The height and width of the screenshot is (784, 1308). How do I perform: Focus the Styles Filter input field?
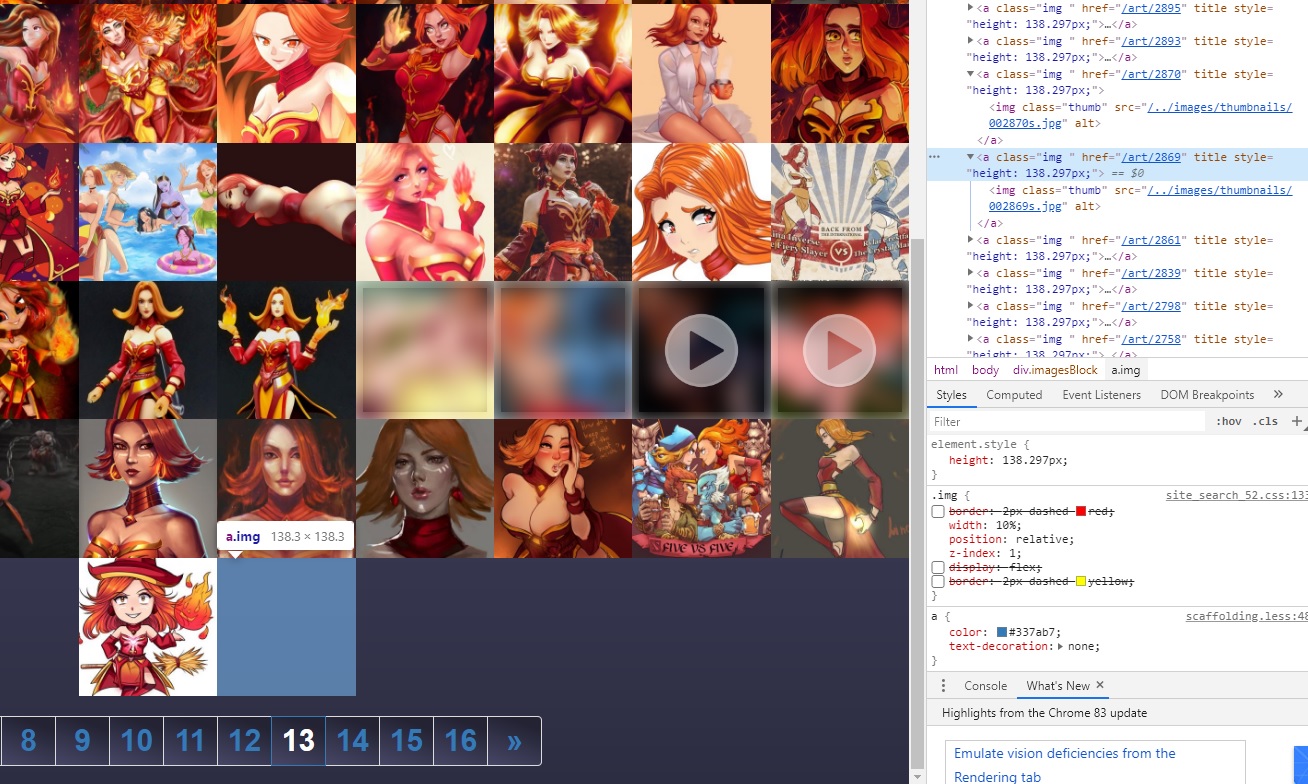tap(1067, 421)
